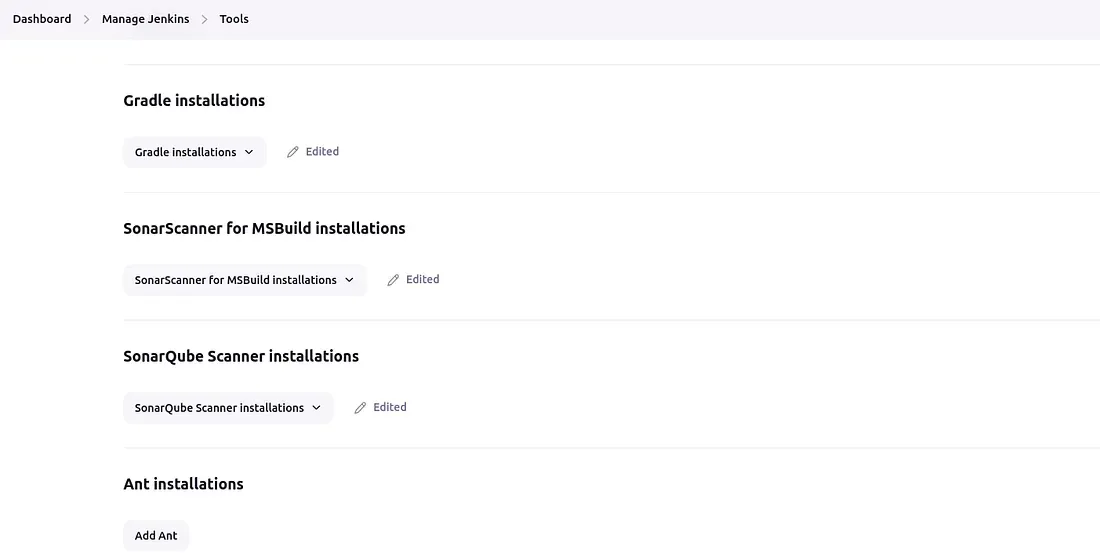Image resolution: width=1100 pixels, height=554 pixels.
Task: Go to Dashboard in the breadcrumb
Action: [42, 19]
